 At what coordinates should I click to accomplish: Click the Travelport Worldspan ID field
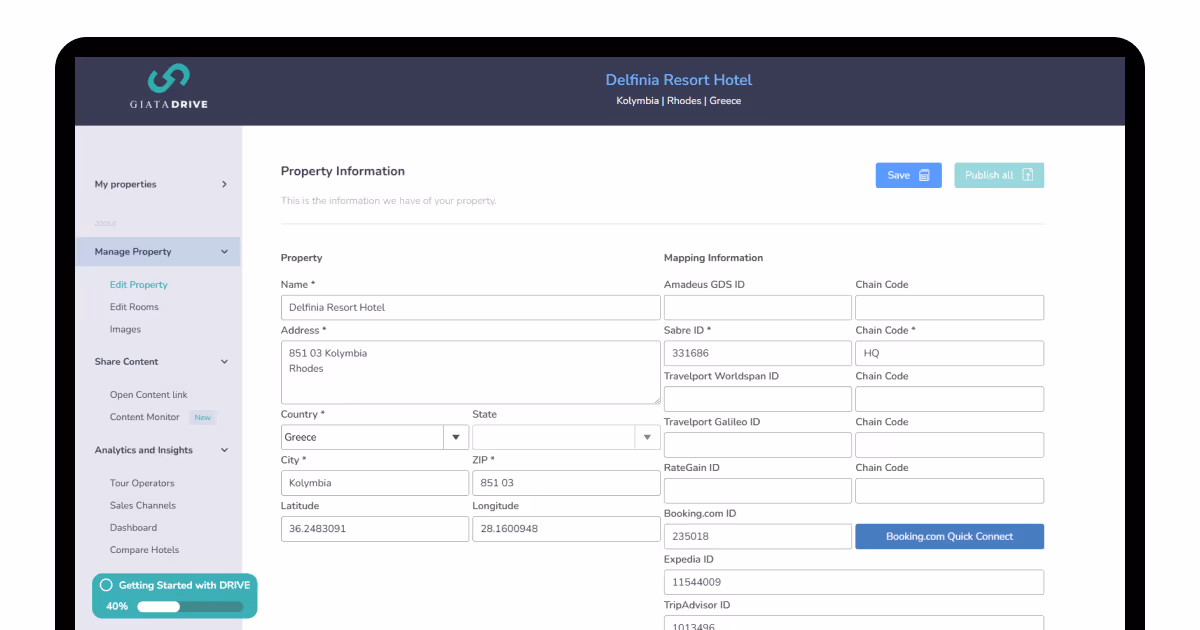coord(758,399)
